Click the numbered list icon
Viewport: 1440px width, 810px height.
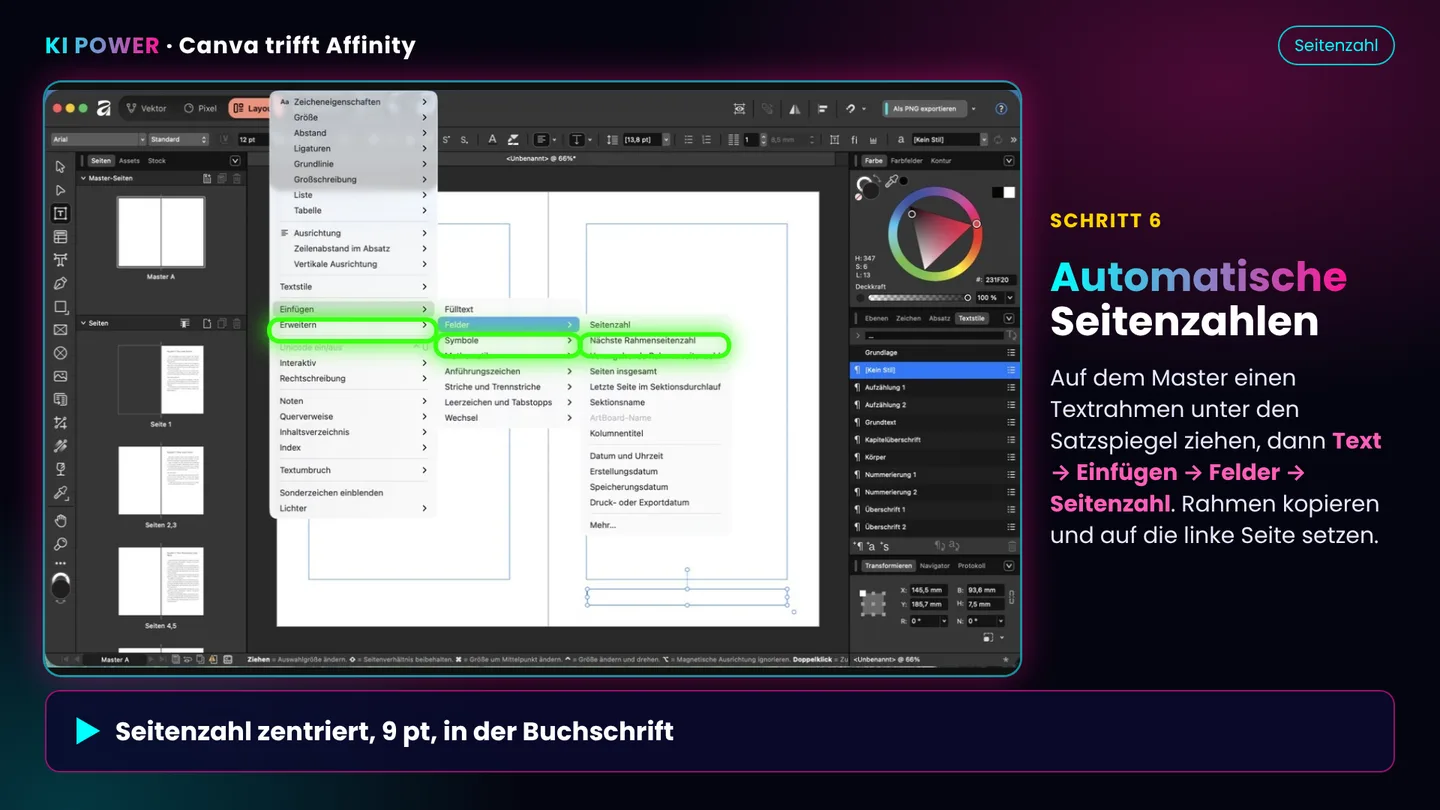pos(707,139)
